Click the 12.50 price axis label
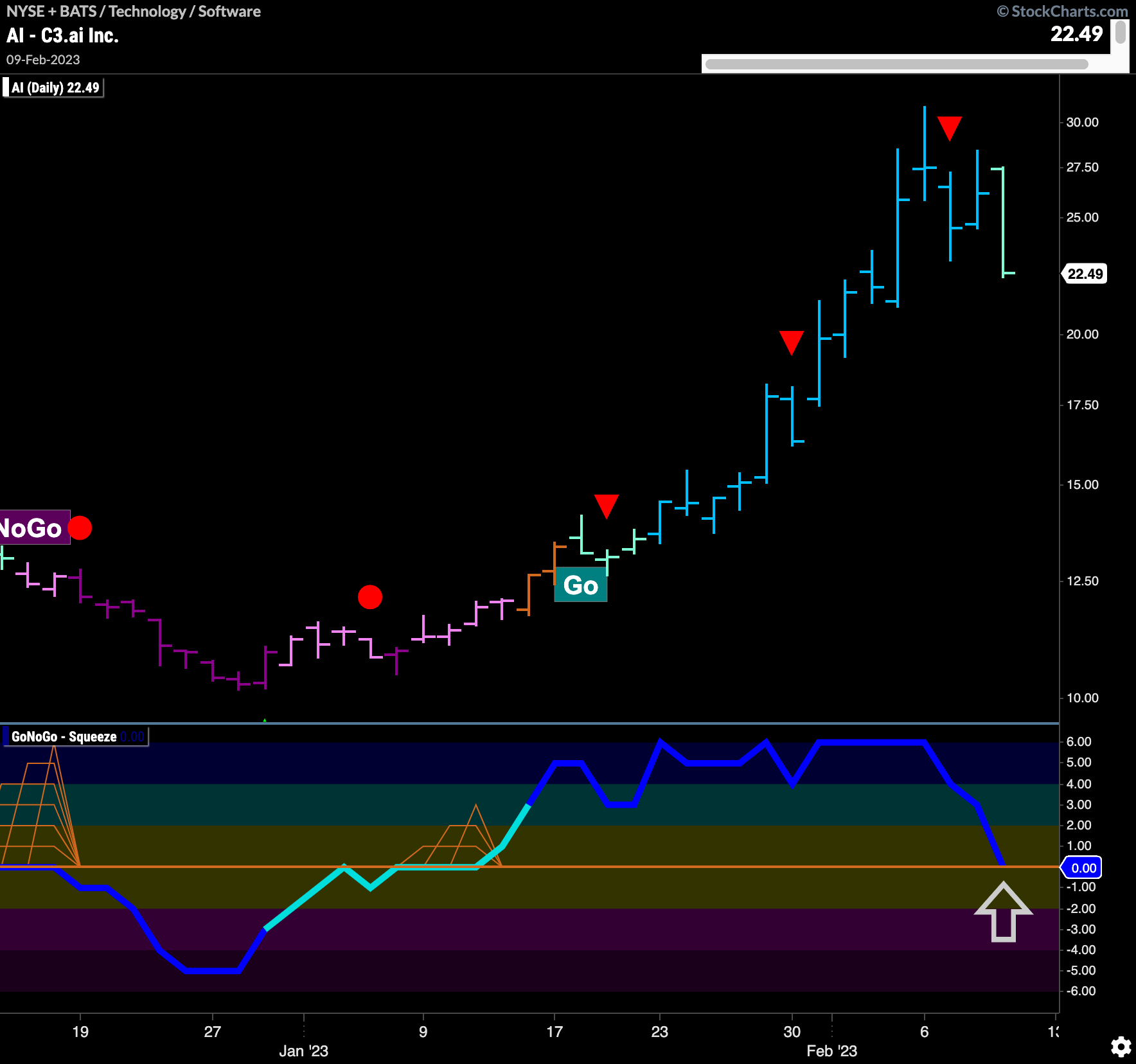1136x1064 pixels. pos(1083,581)
